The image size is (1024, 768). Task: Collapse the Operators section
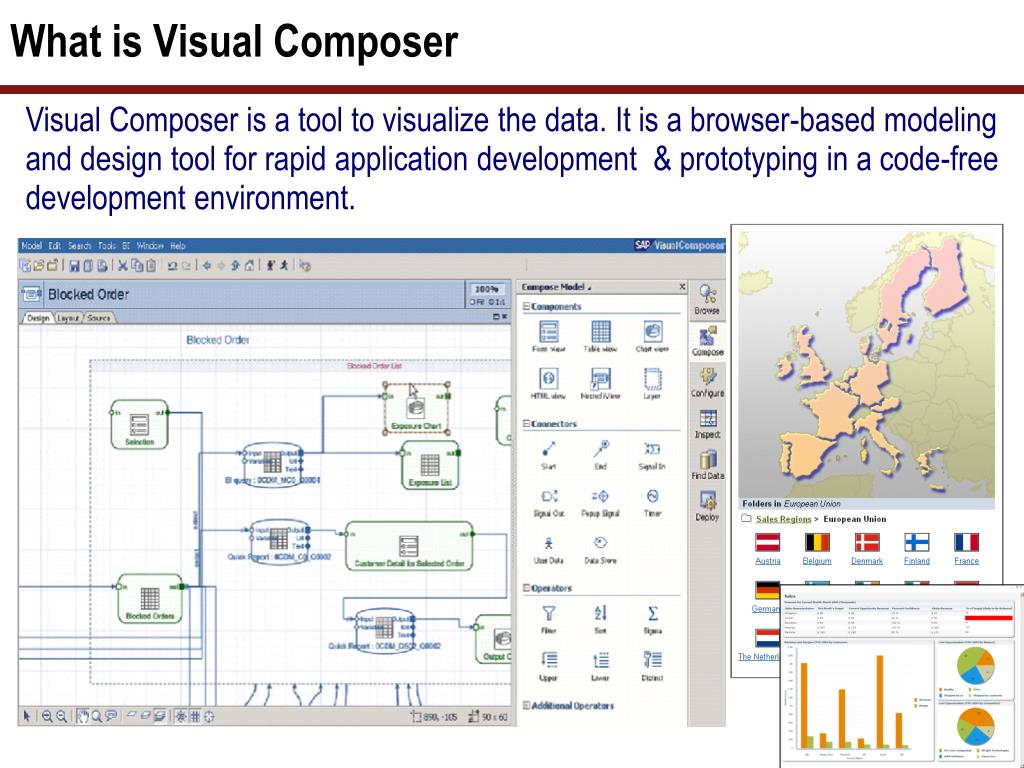pos(526,588)
